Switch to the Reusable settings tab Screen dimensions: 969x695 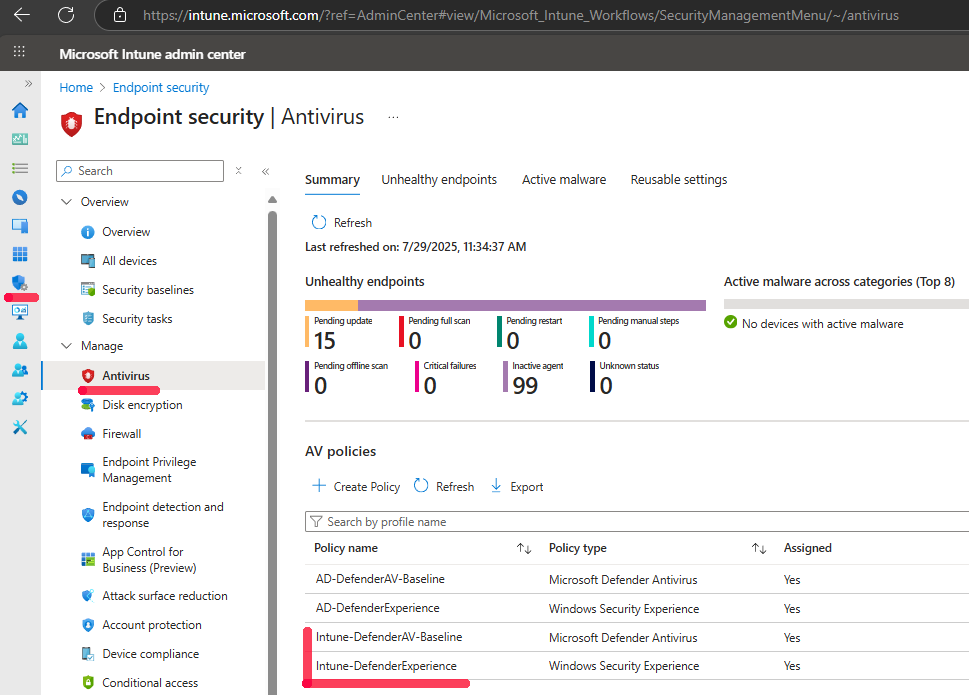pos(679,180)
